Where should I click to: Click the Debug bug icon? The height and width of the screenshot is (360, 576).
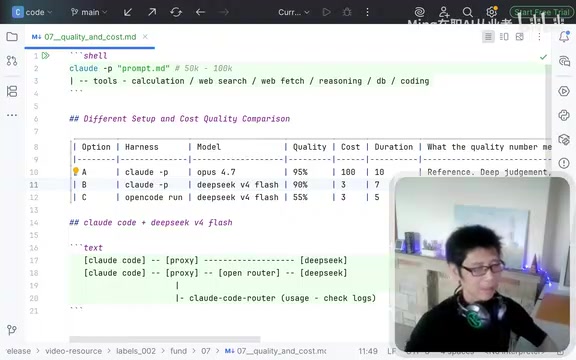click(347, 12)
